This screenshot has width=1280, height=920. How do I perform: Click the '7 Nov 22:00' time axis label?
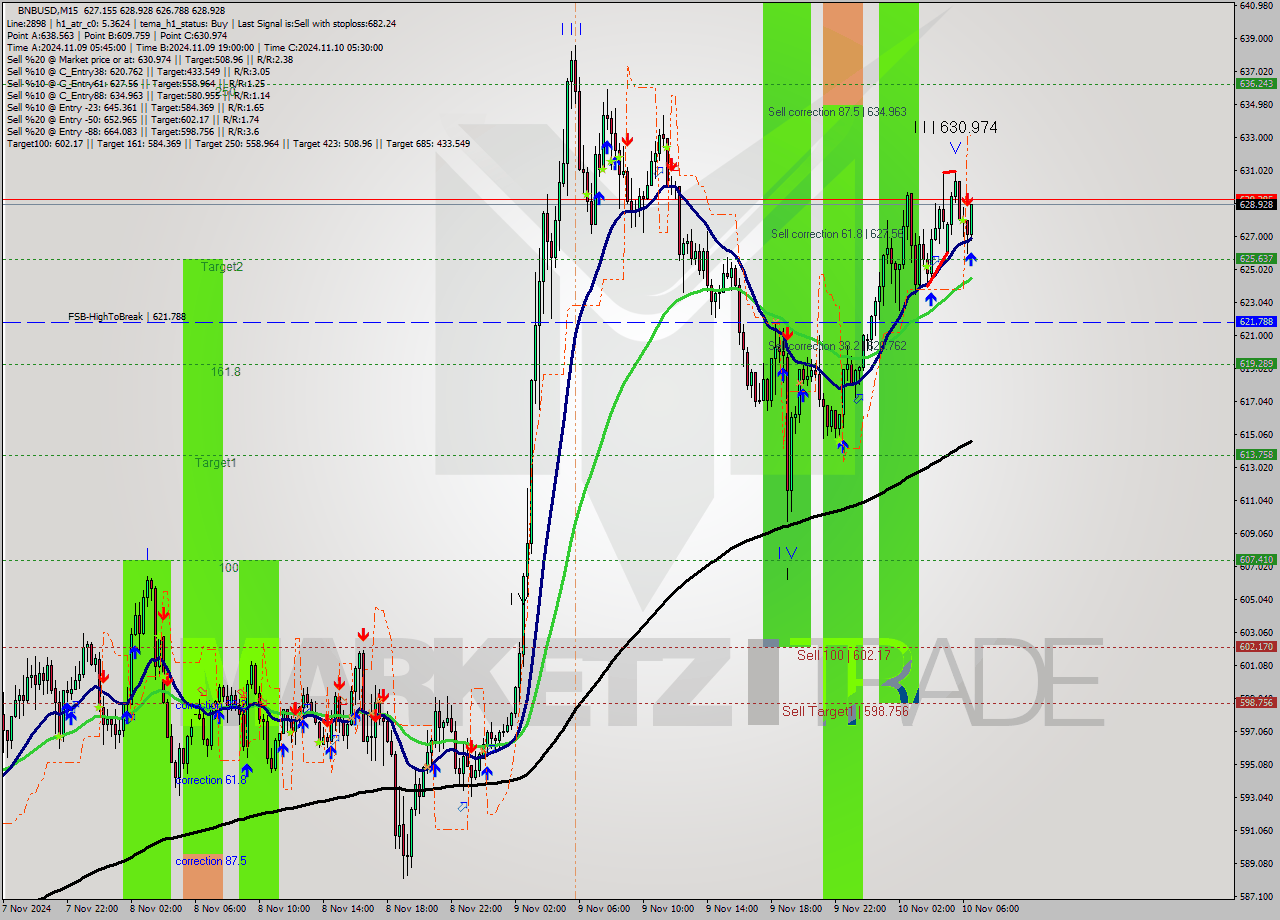tap(93, 910)
